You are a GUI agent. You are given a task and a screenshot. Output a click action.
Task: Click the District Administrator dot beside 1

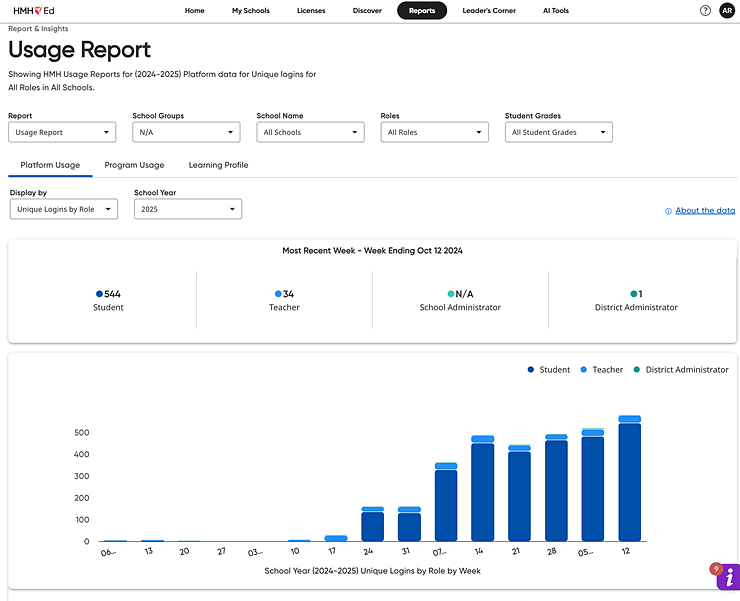coord(633,294)
